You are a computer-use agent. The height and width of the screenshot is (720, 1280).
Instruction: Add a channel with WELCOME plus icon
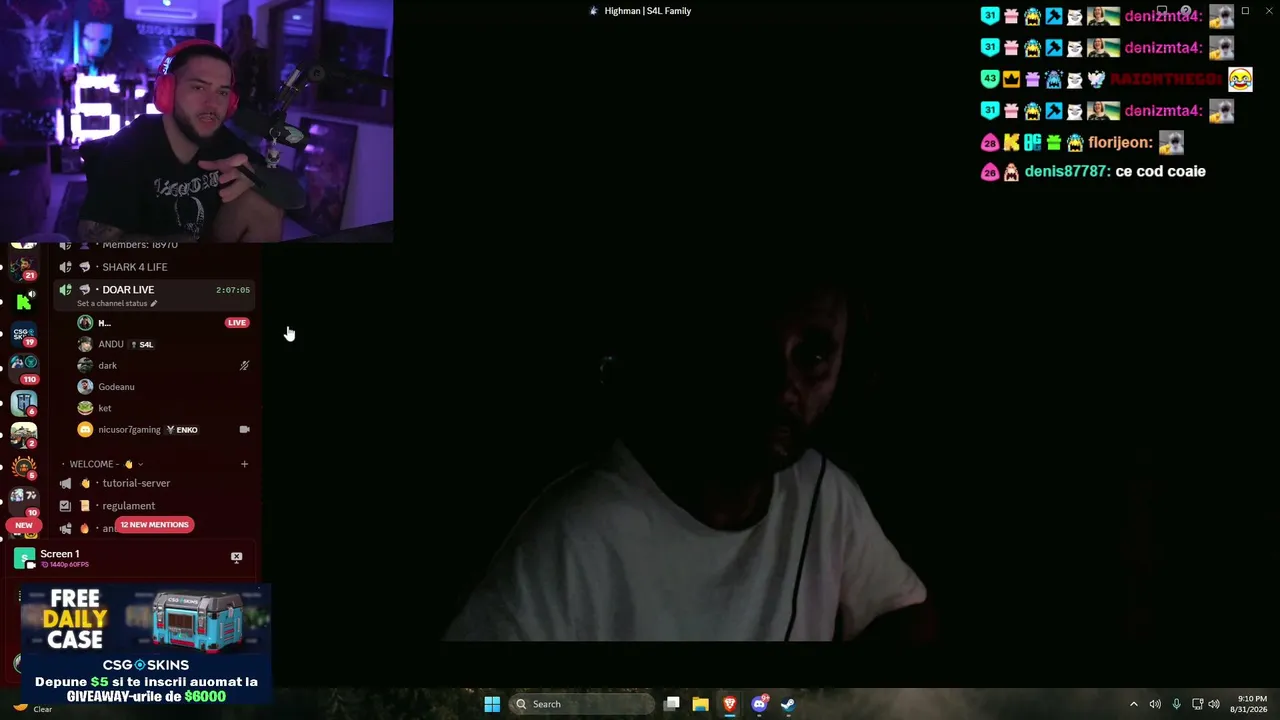click(x=244, y=464)
